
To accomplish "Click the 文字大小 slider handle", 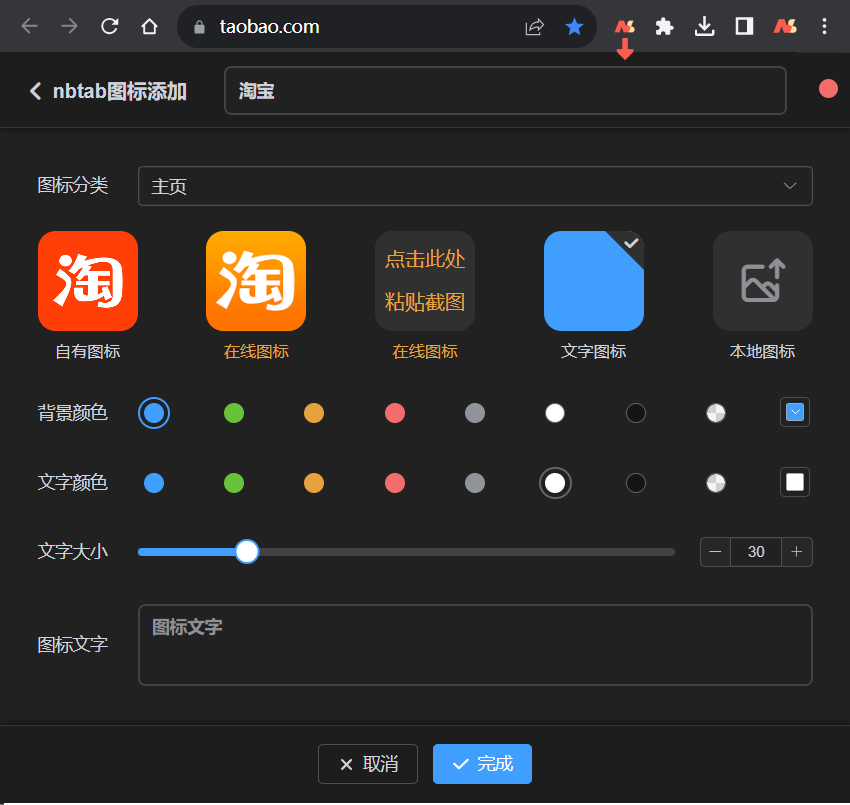I will click(247, 552).
